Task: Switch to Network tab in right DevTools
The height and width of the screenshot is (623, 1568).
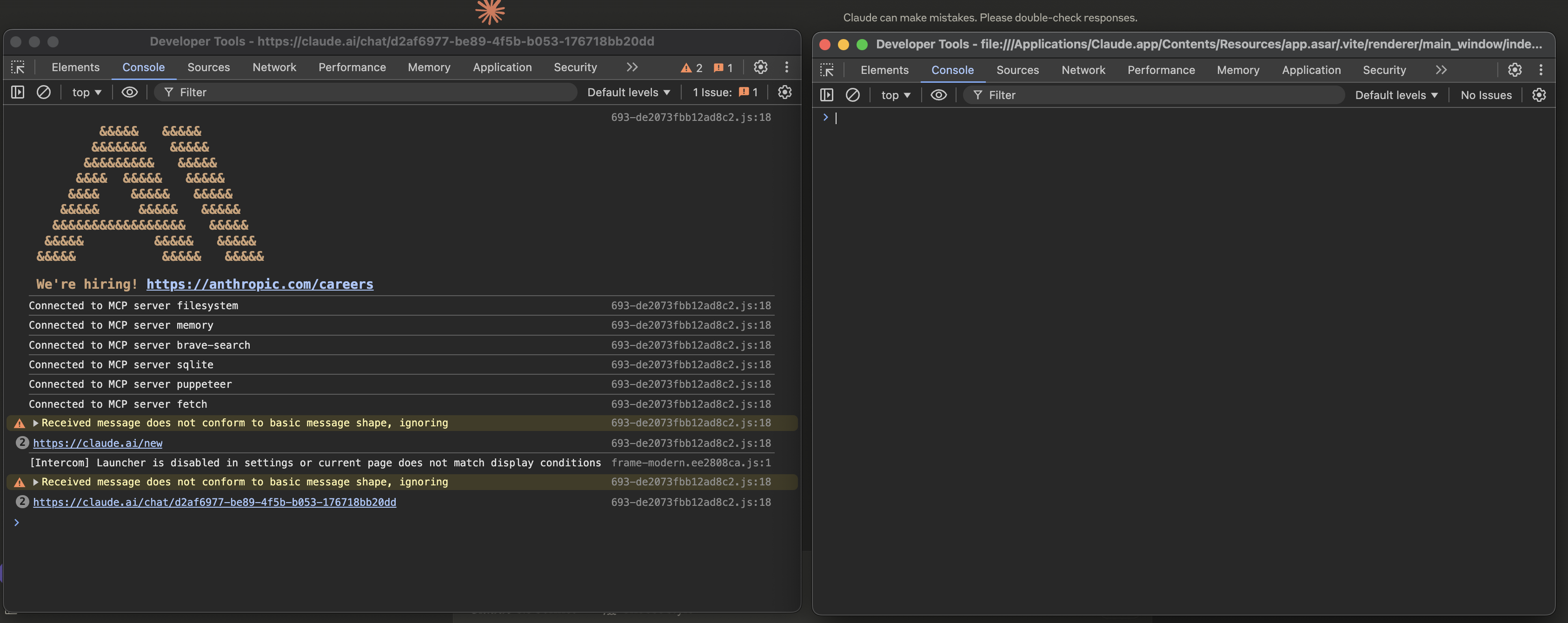Action: 1083,70
